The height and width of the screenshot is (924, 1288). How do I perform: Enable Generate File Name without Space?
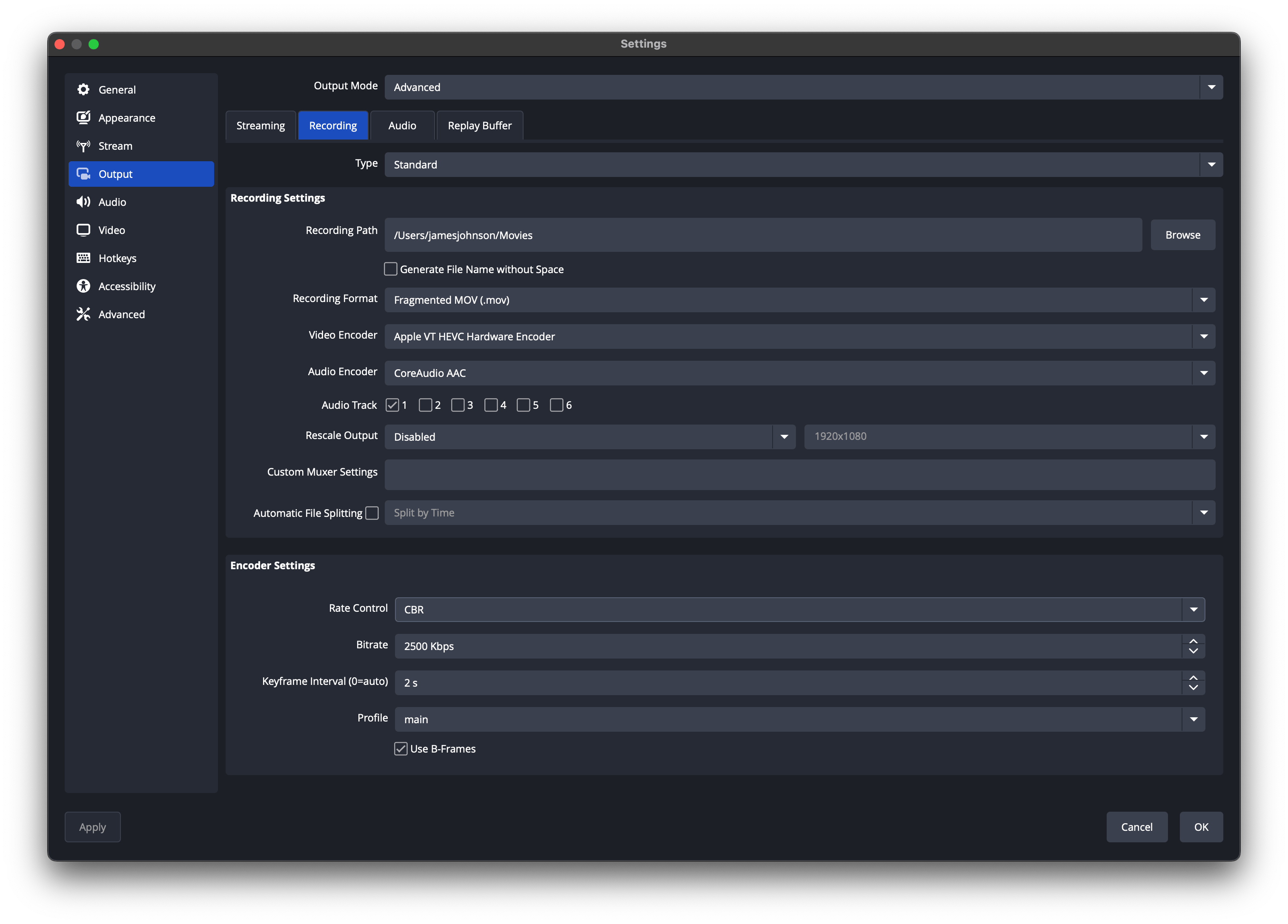tap(391, 269)
